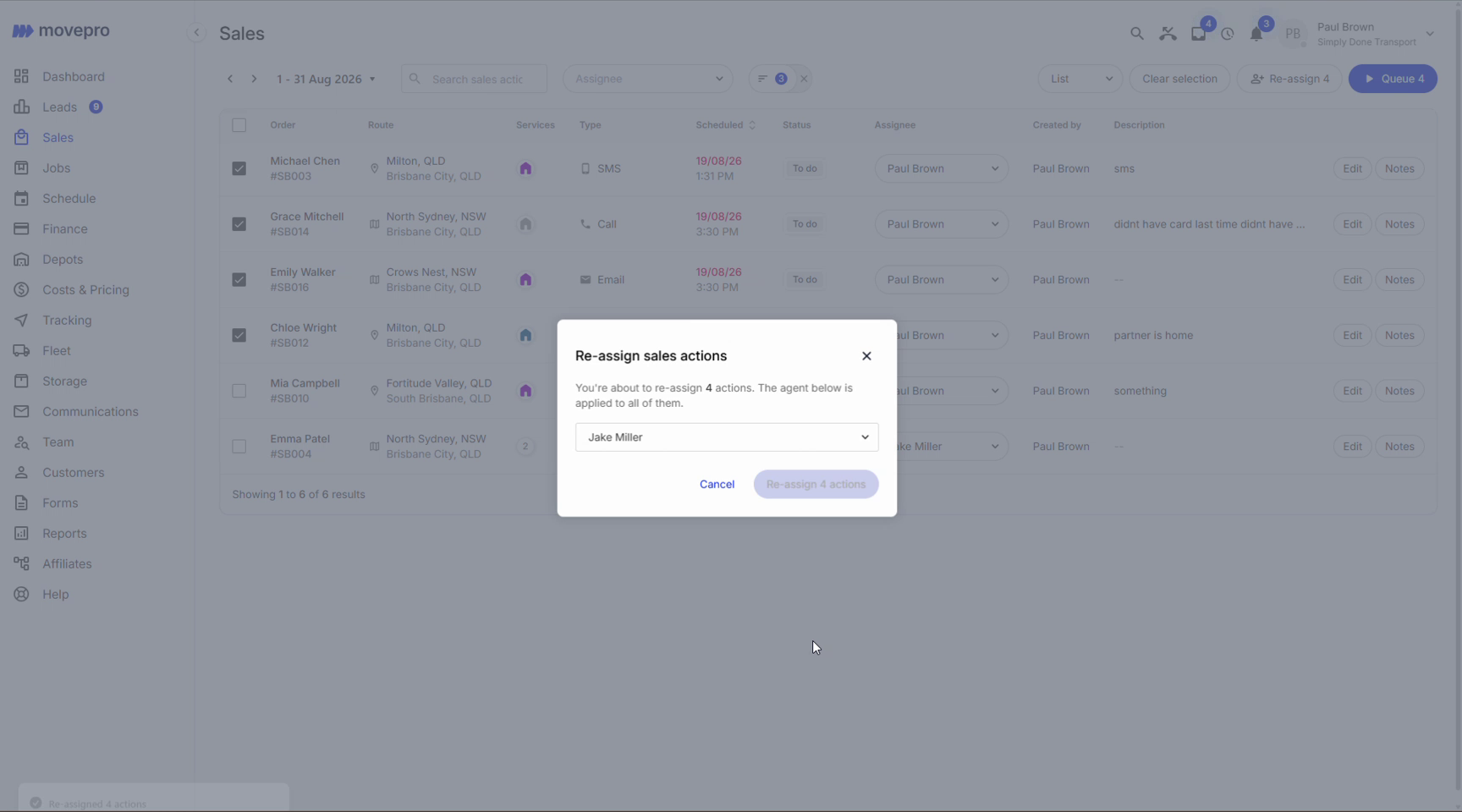Click the To do status for Emily Walker
1462x812 pixels.
(x=805, y=280)
